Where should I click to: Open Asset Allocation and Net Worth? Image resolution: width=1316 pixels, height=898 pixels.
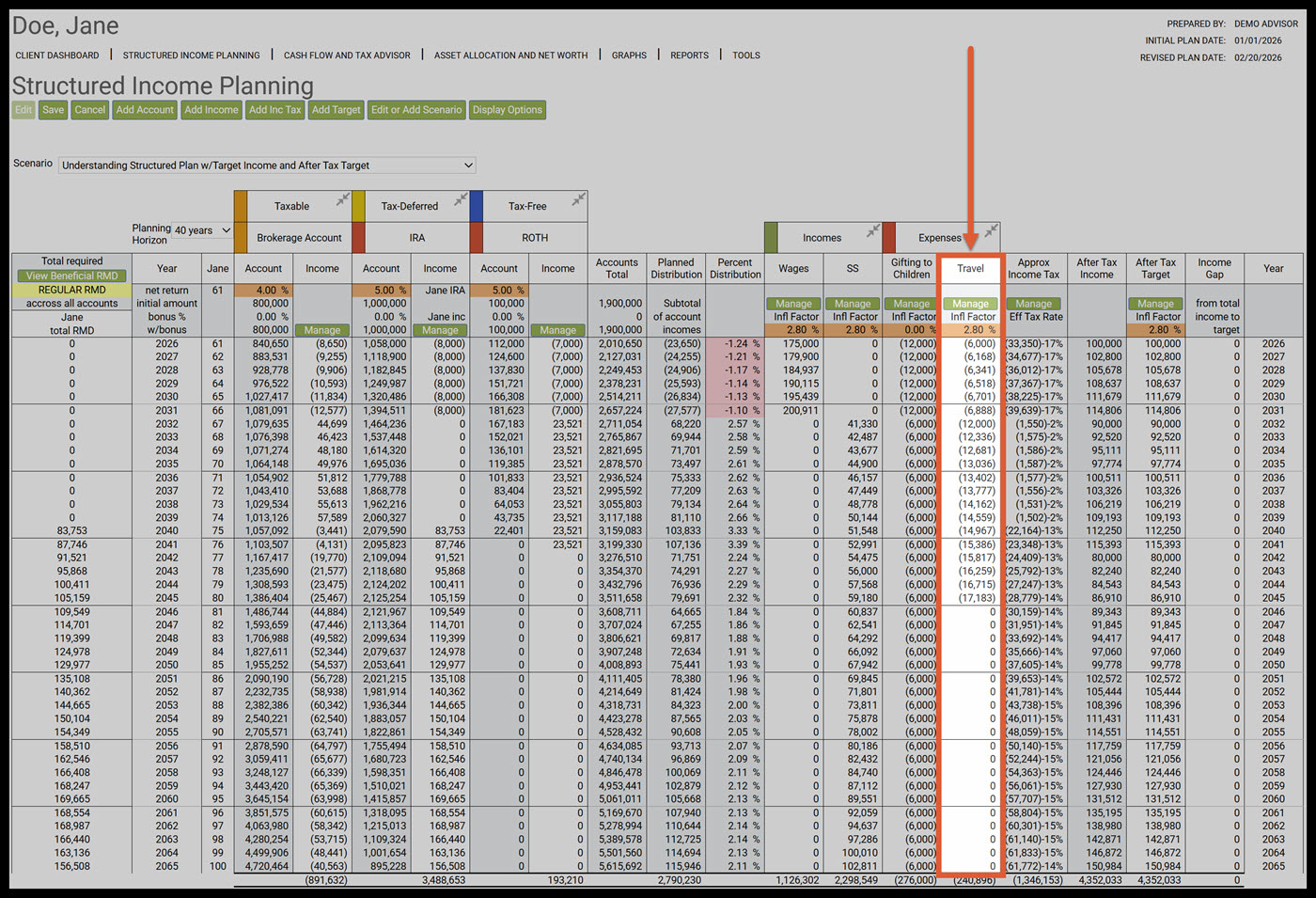[511, 55]
